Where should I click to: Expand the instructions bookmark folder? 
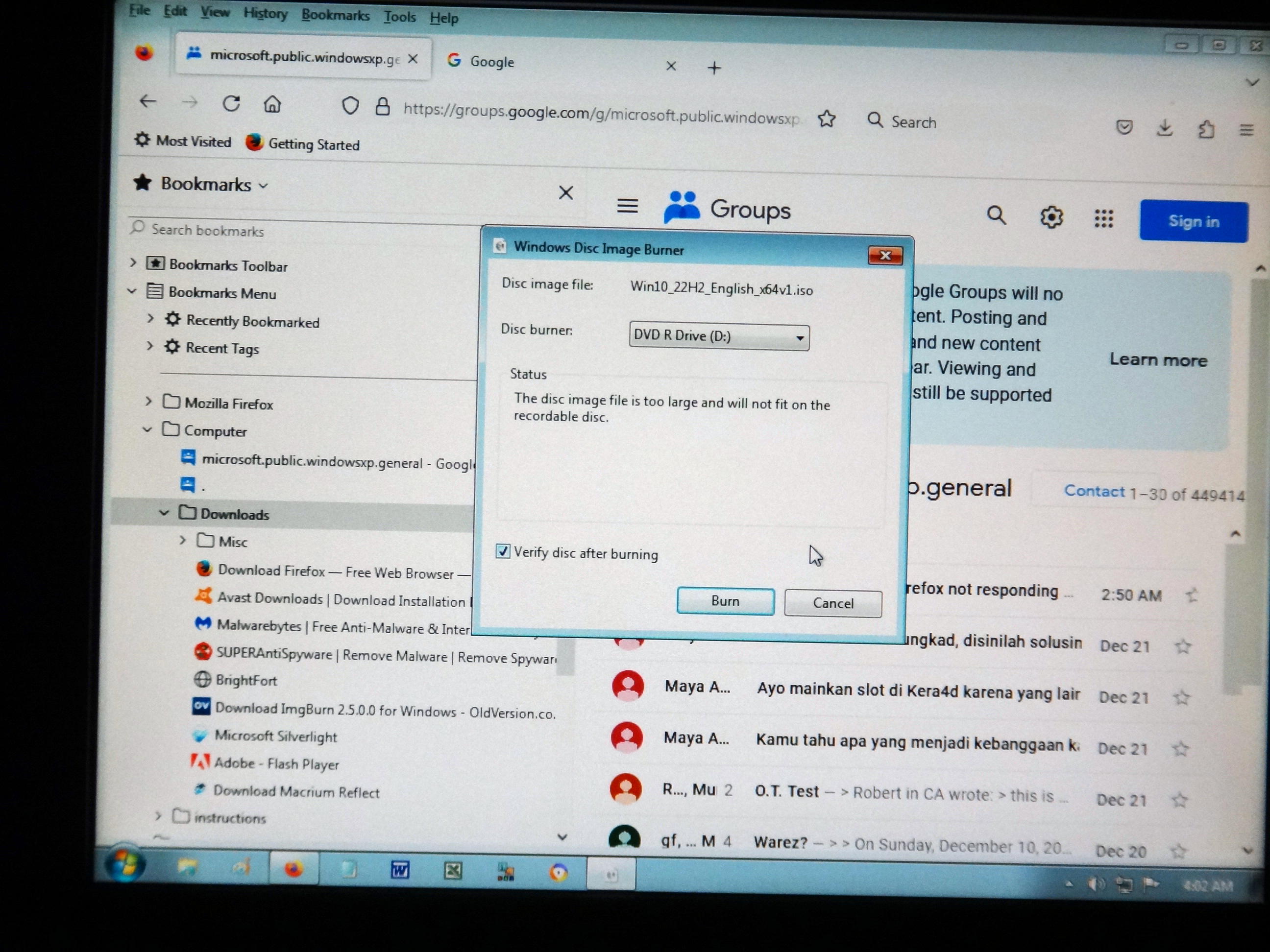coord(158,815)
